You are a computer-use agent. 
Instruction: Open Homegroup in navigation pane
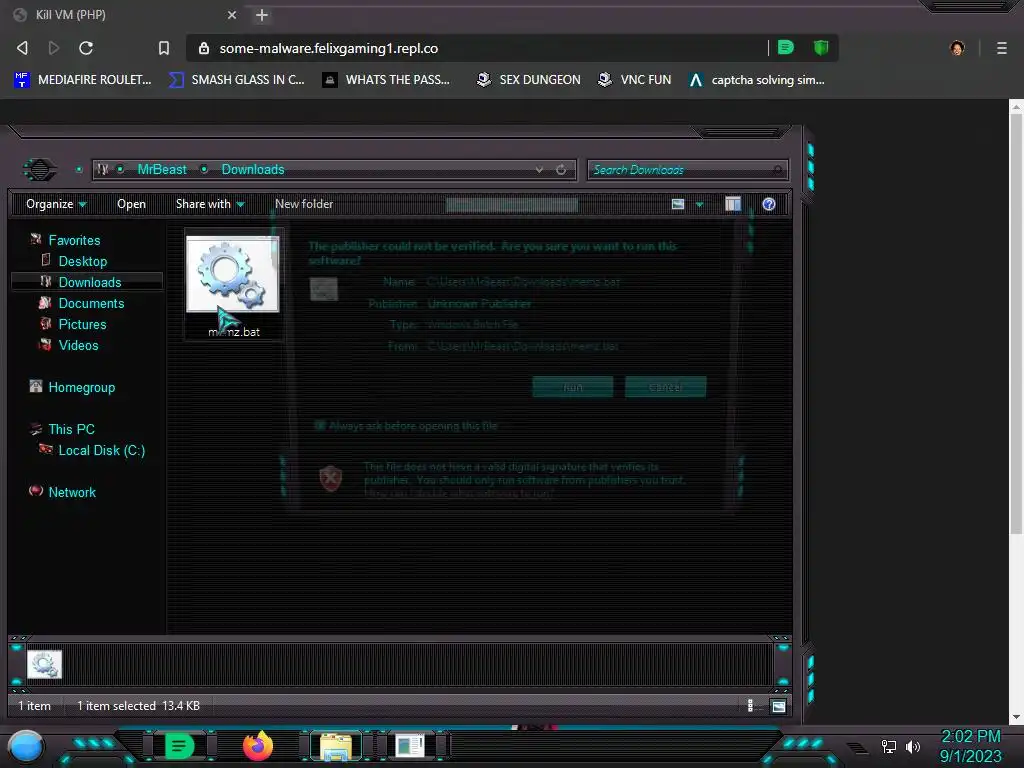click(x=82, y=387)
